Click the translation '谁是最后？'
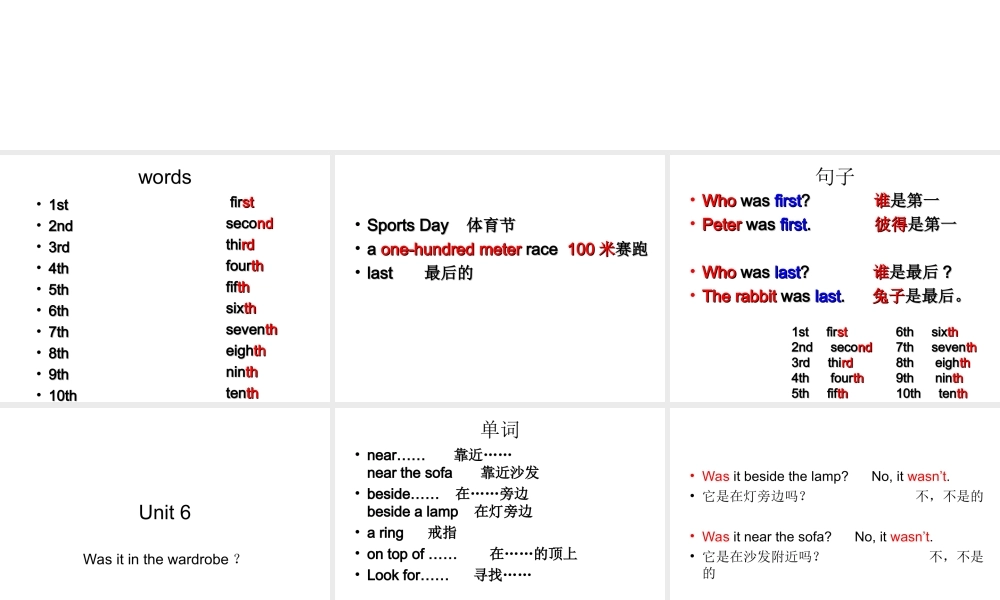Viewport: 1000px width, 600px height. pos(913,272)
